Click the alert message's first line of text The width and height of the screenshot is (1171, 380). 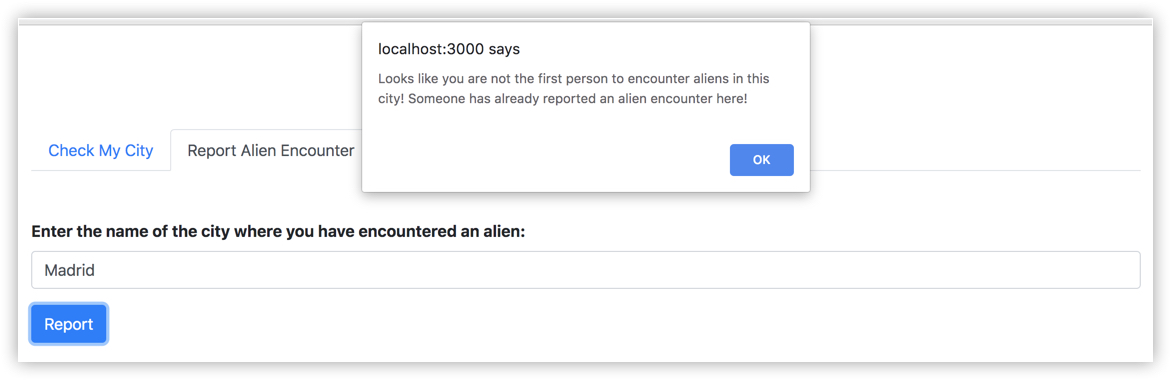[x=574, y=78]
